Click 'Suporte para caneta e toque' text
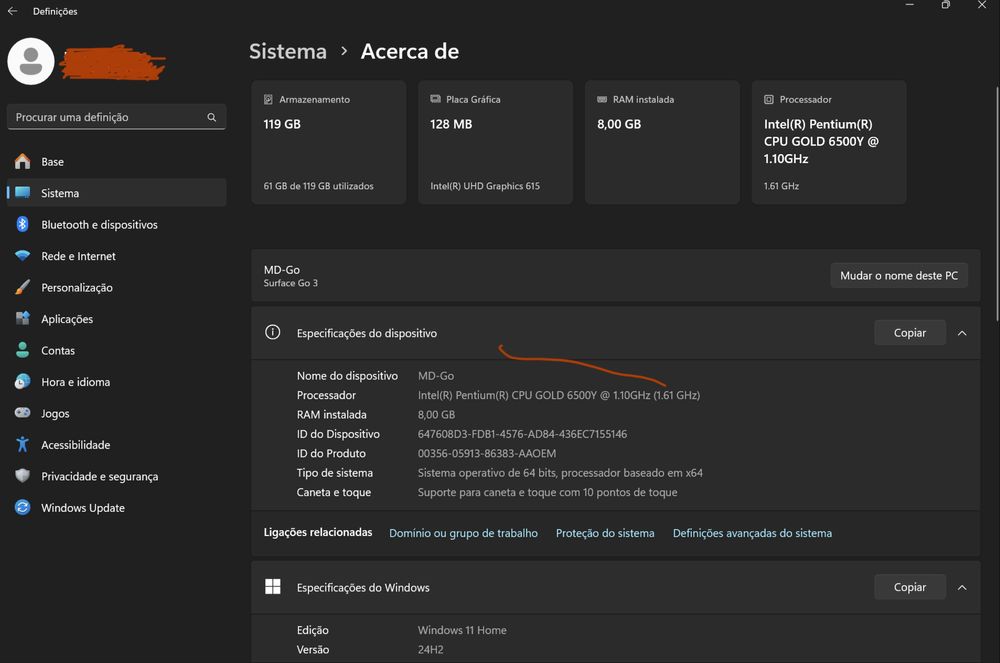This screenshot has height=663, width=1000. pyautogui.click(x=547, y=492)
